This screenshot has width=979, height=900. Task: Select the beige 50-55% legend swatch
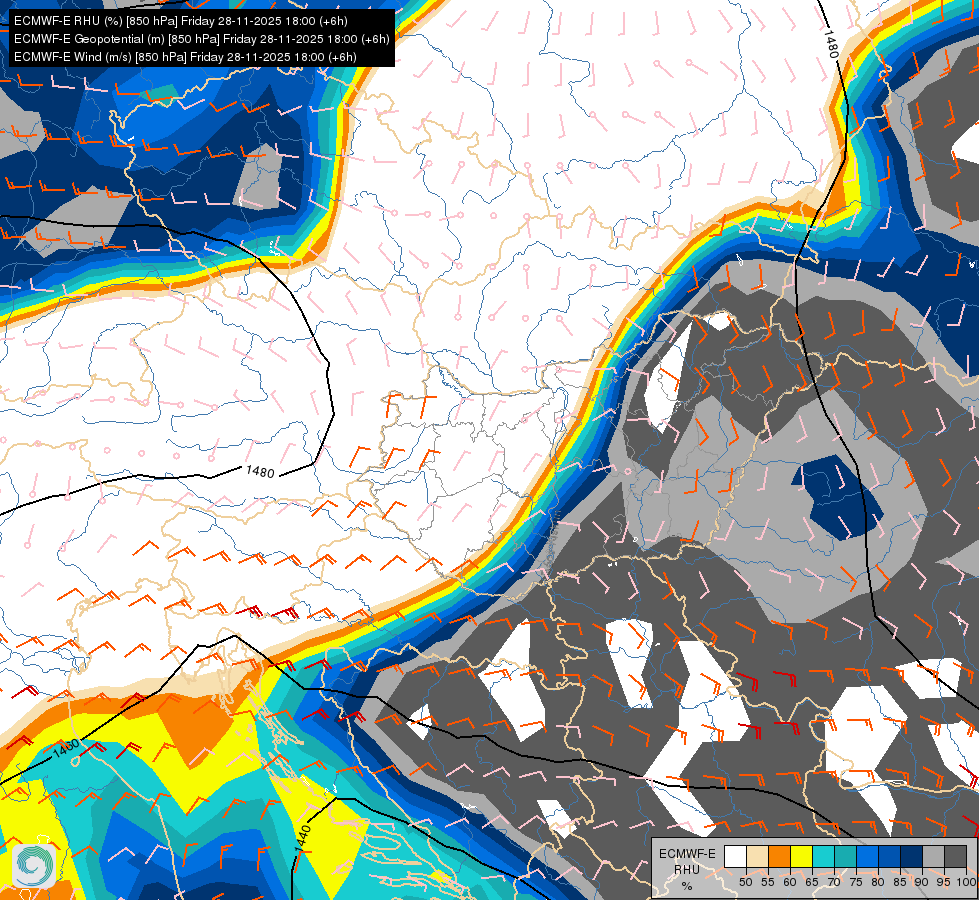coord(757,856)
